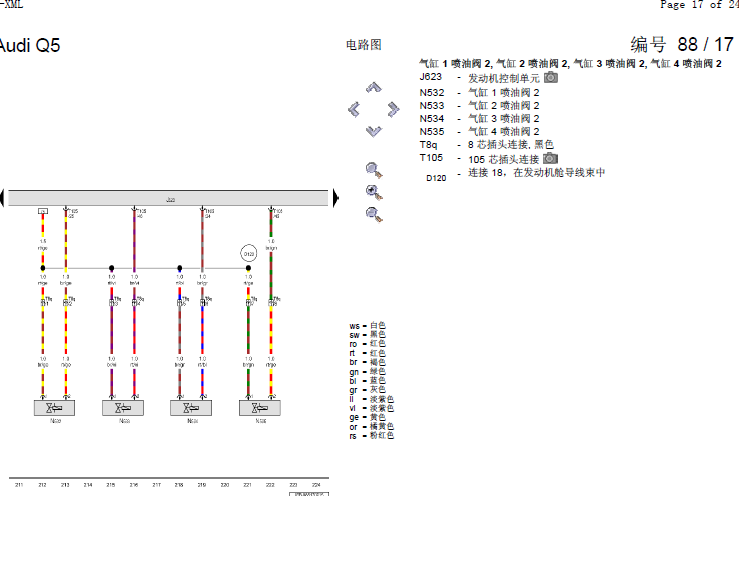Click the 发动机控制单元 description text
This screenshot has width=739, height=578.
(x=503, y=78)
